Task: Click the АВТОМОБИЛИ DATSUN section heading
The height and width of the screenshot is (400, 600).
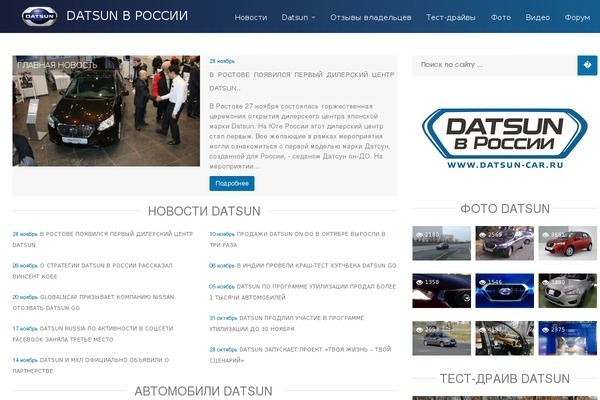Action: [x=204, y=391]
